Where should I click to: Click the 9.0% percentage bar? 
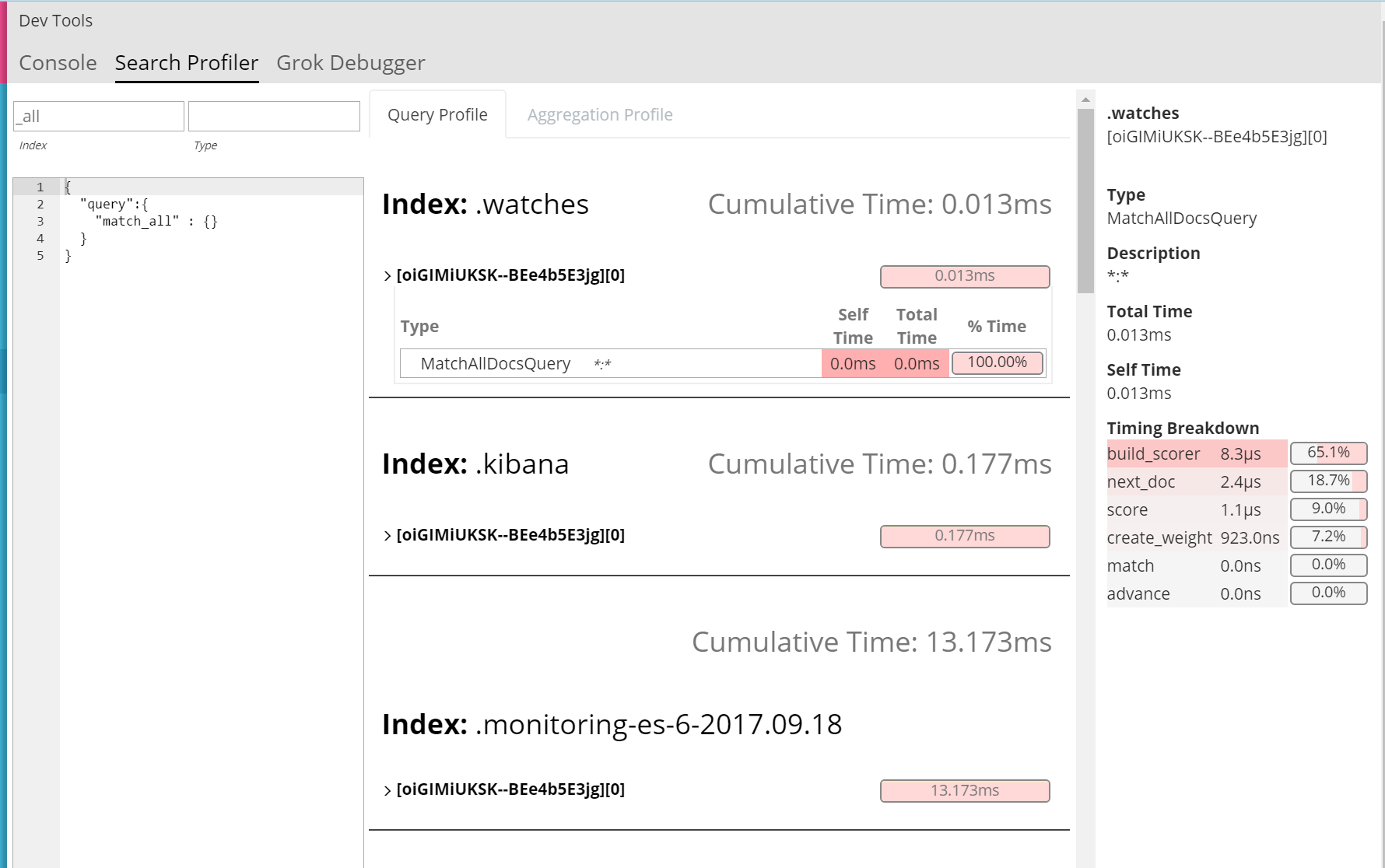[1328, 509]
